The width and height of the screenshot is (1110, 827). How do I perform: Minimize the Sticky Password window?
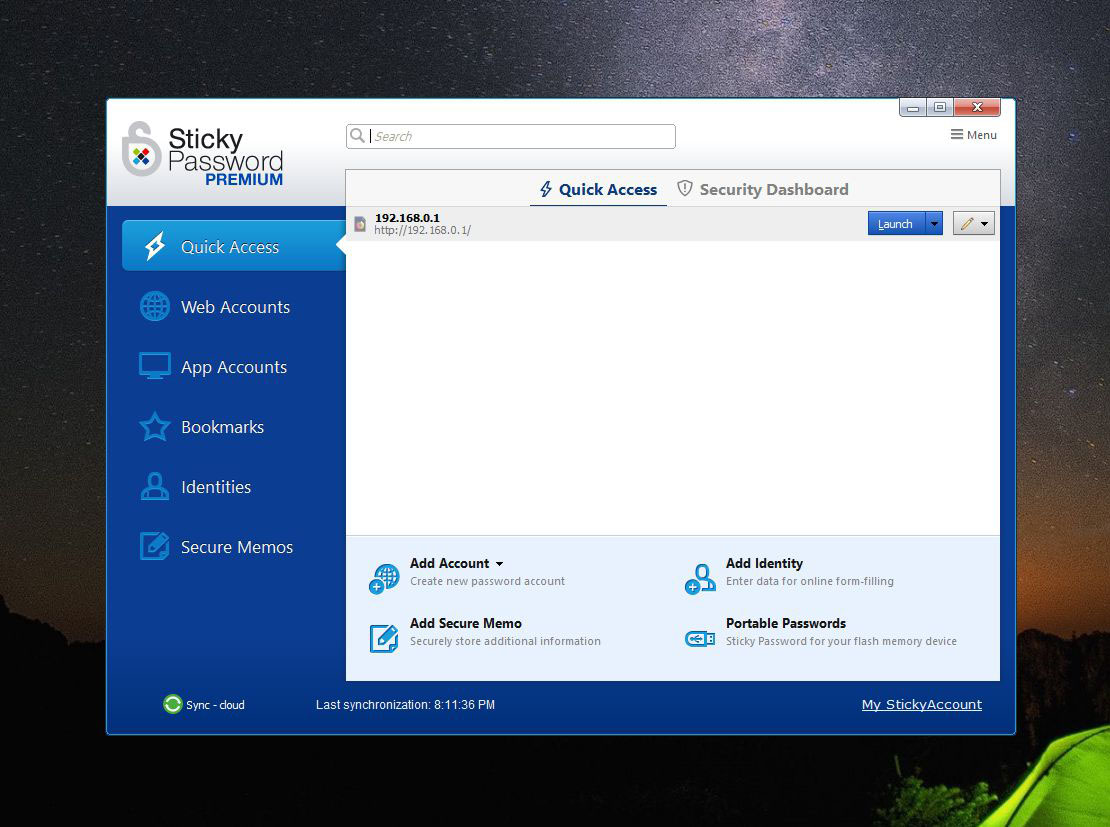(x=913, y=108)
